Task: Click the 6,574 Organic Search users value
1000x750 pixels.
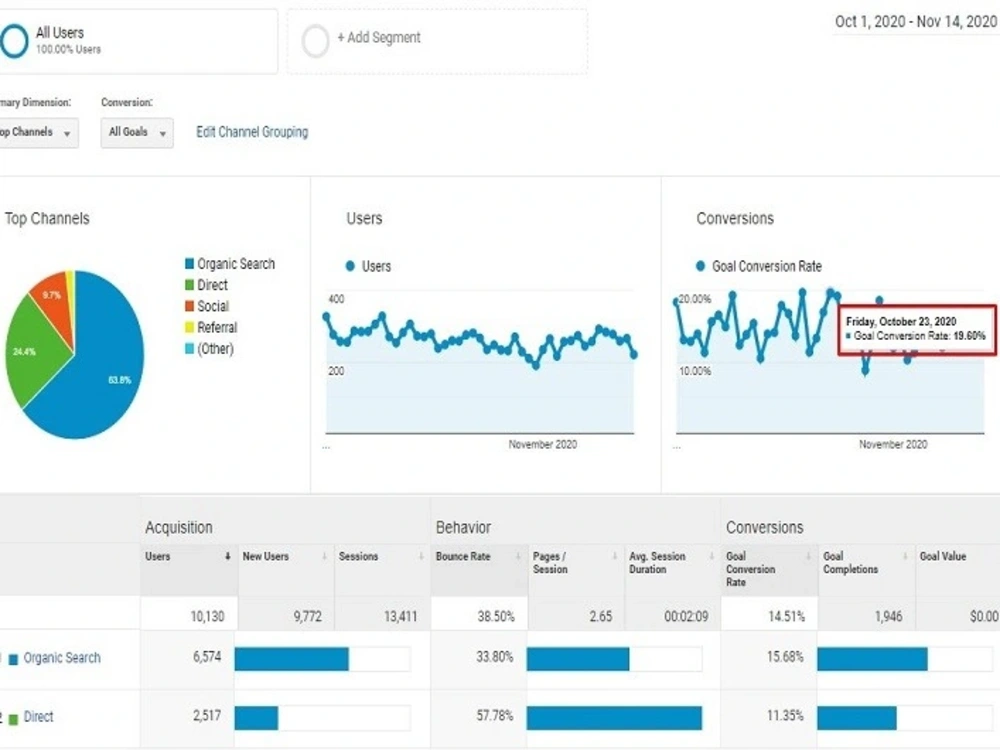Action: point(207,656)
